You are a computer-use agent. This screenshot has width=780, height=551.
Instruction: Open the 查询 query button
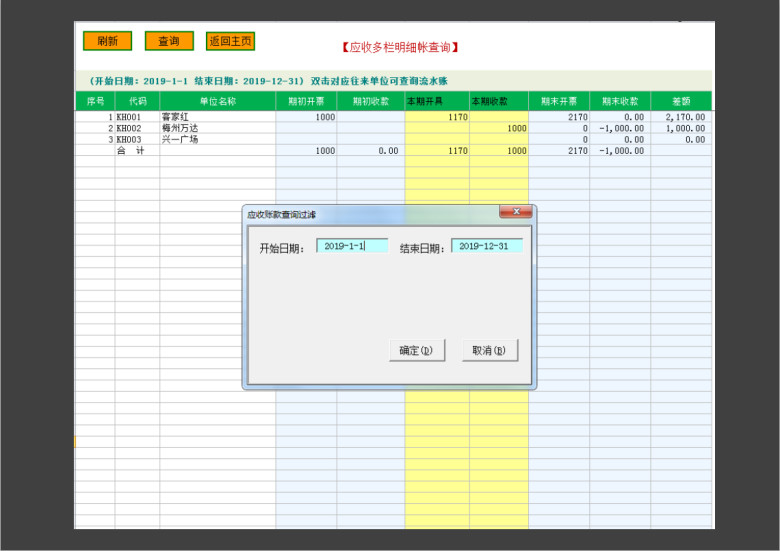pos(169,41)
